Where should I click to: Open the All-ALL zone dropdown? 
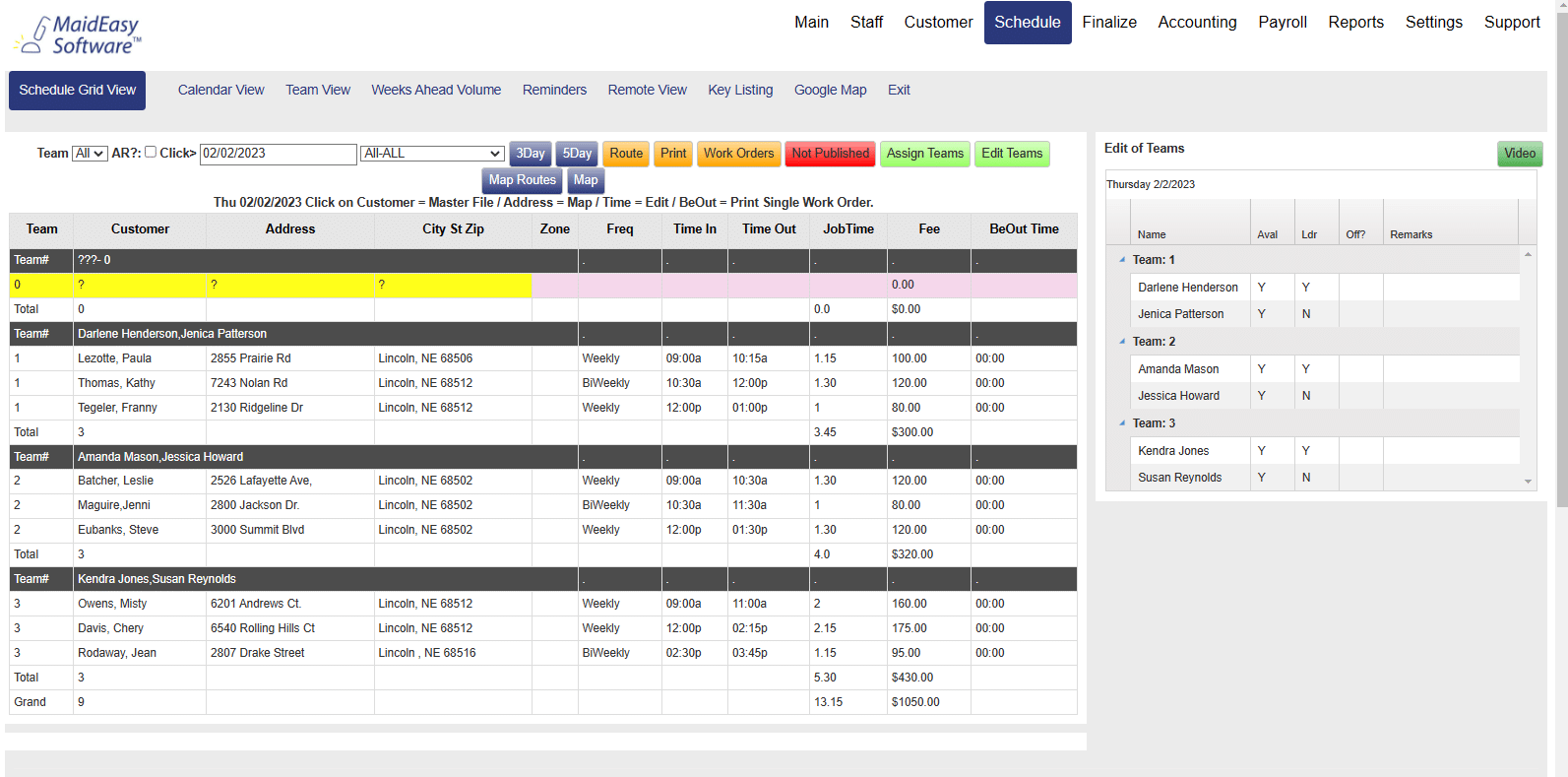point(433,154)
